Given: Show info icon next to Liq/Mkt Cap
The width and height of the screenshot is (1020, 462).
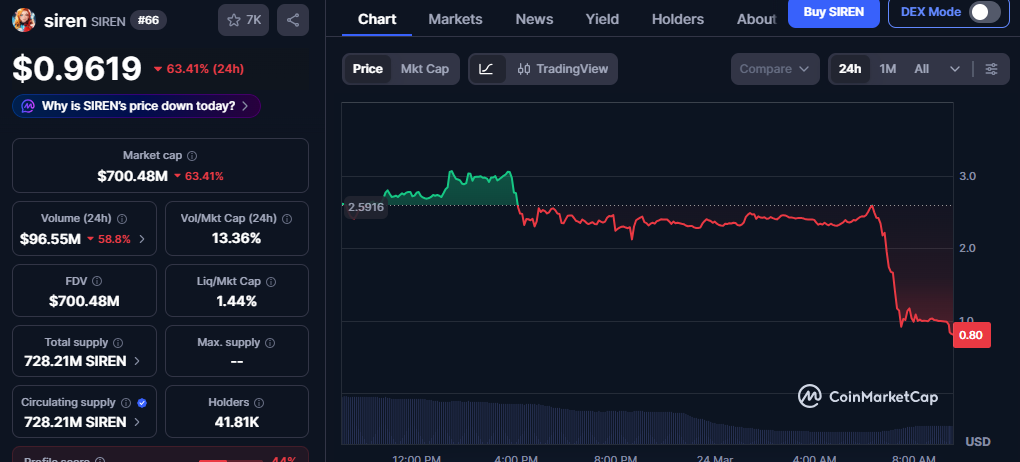Looking at the screenshot, I should (271, 281).
